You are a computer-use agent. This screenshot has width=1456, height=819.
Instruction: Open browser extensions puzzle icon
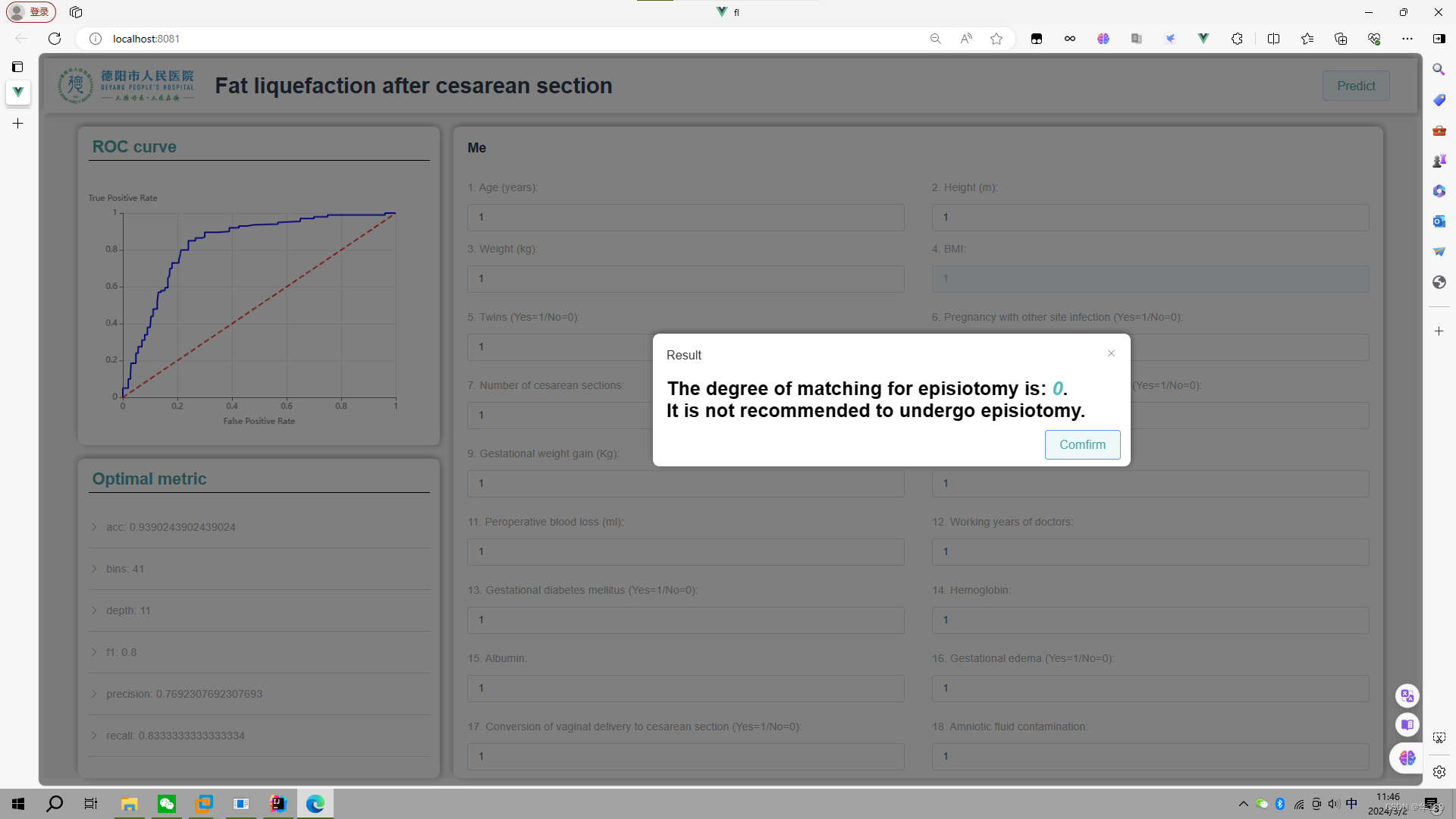point(1237,39)
